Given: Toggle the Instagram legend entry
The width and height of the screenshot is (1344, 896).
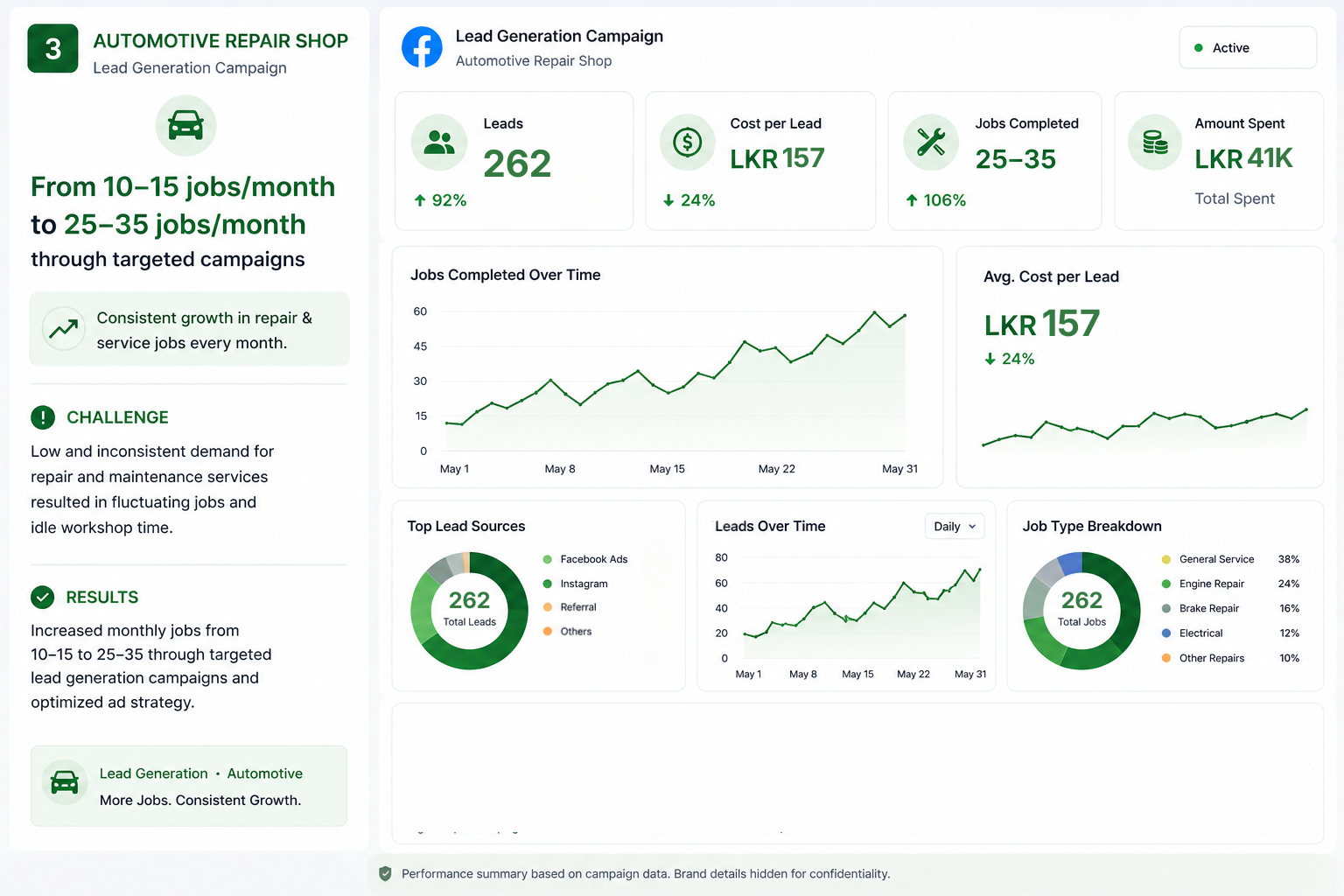Looking at the screenshot, I should pos(575,584).
